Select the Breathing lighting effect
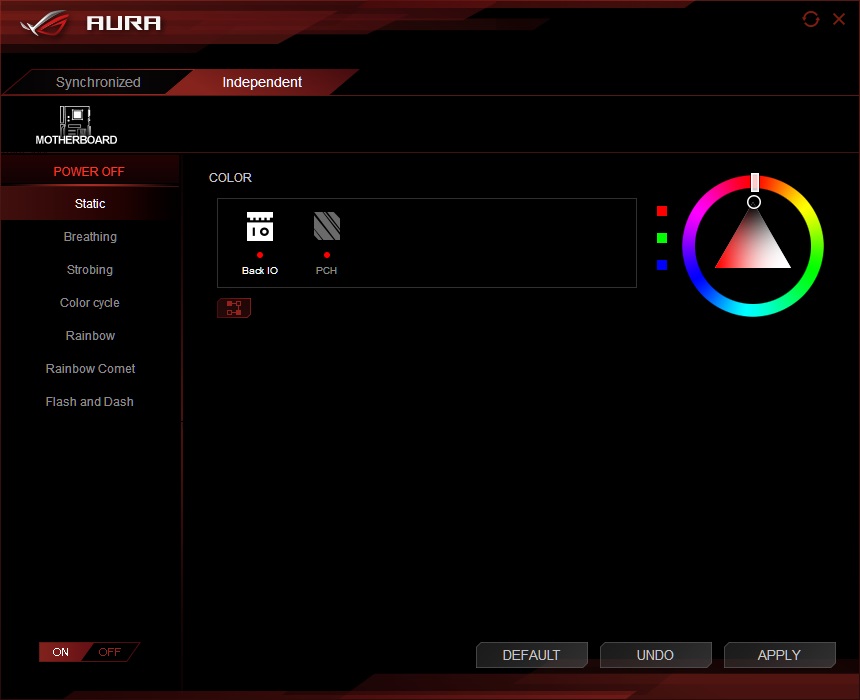This screenshot has width=860, height=700. [x=90, y=236]
